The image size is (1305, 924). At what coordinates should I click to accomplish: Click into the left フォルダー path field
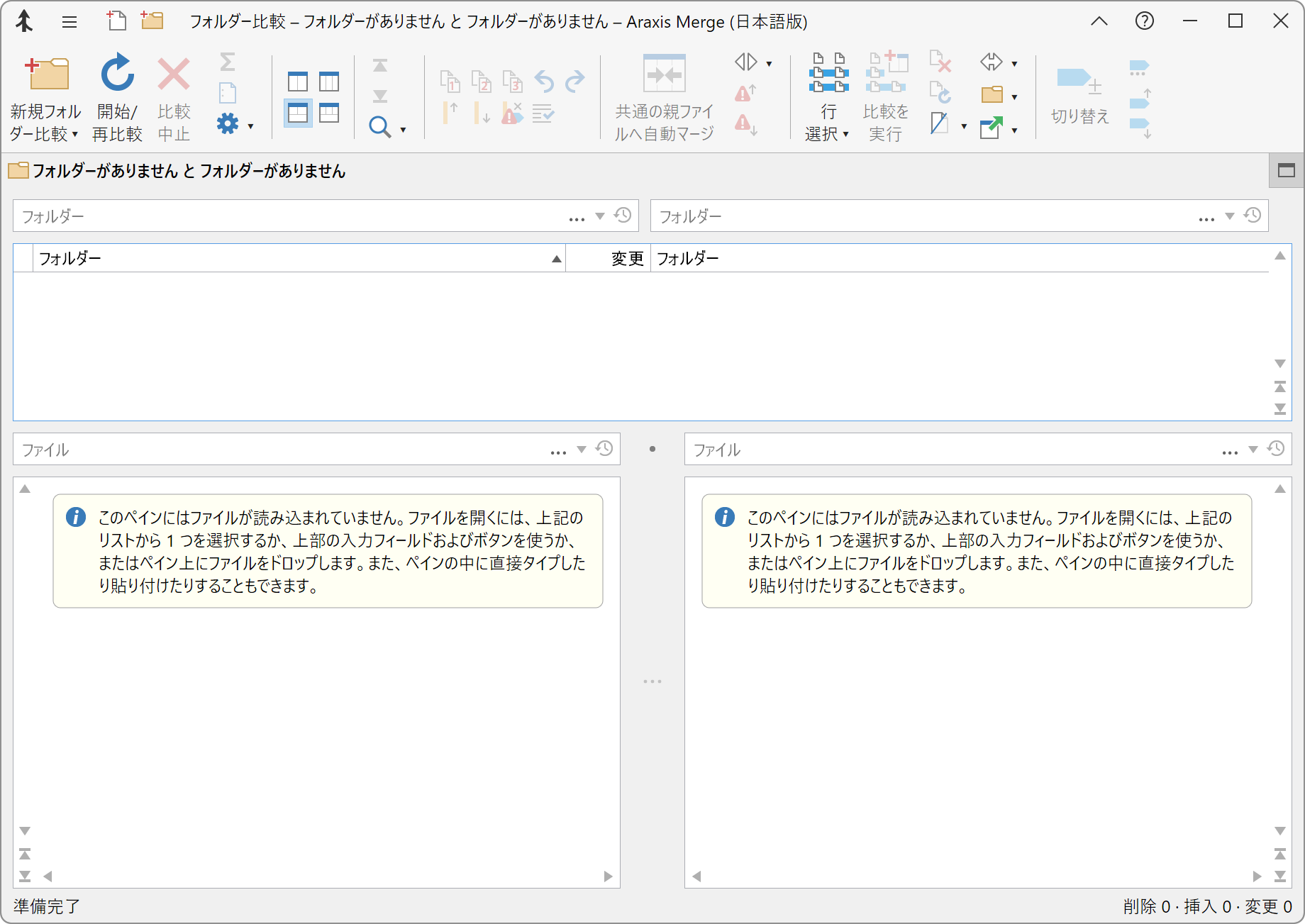[284, 216]
